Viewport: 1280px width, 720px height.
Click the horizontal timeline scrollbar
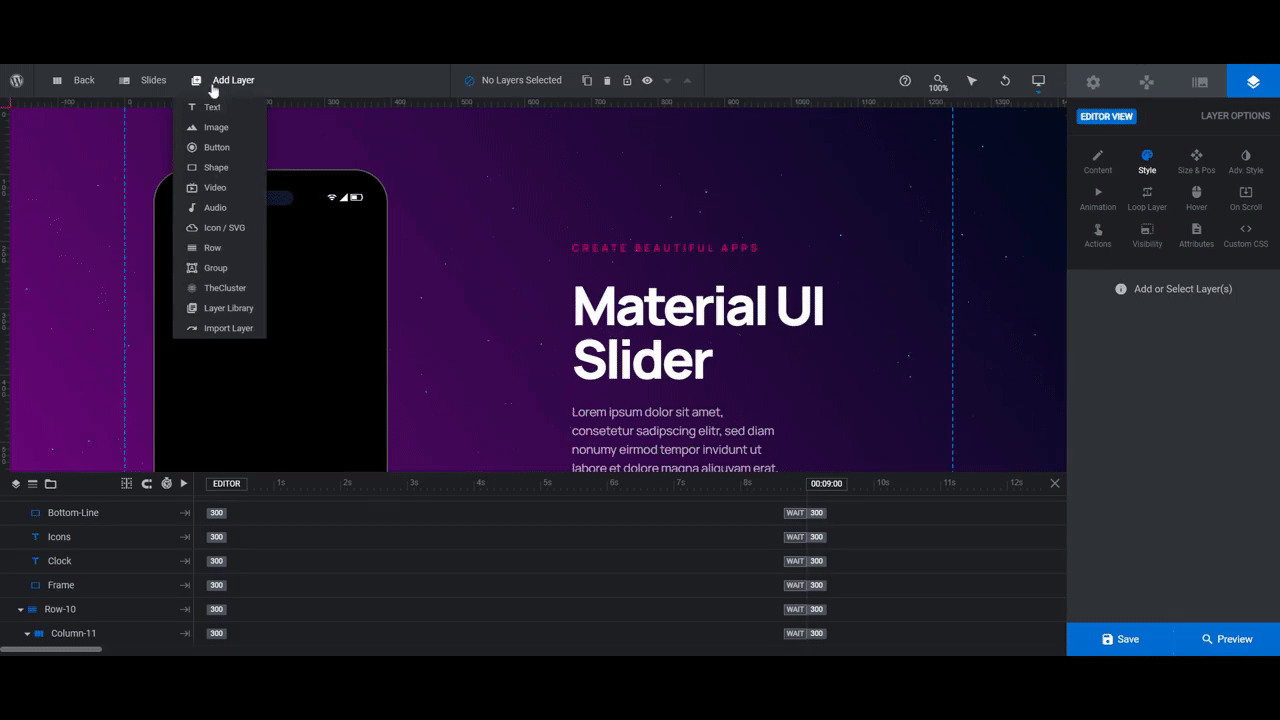click(51, 650)
